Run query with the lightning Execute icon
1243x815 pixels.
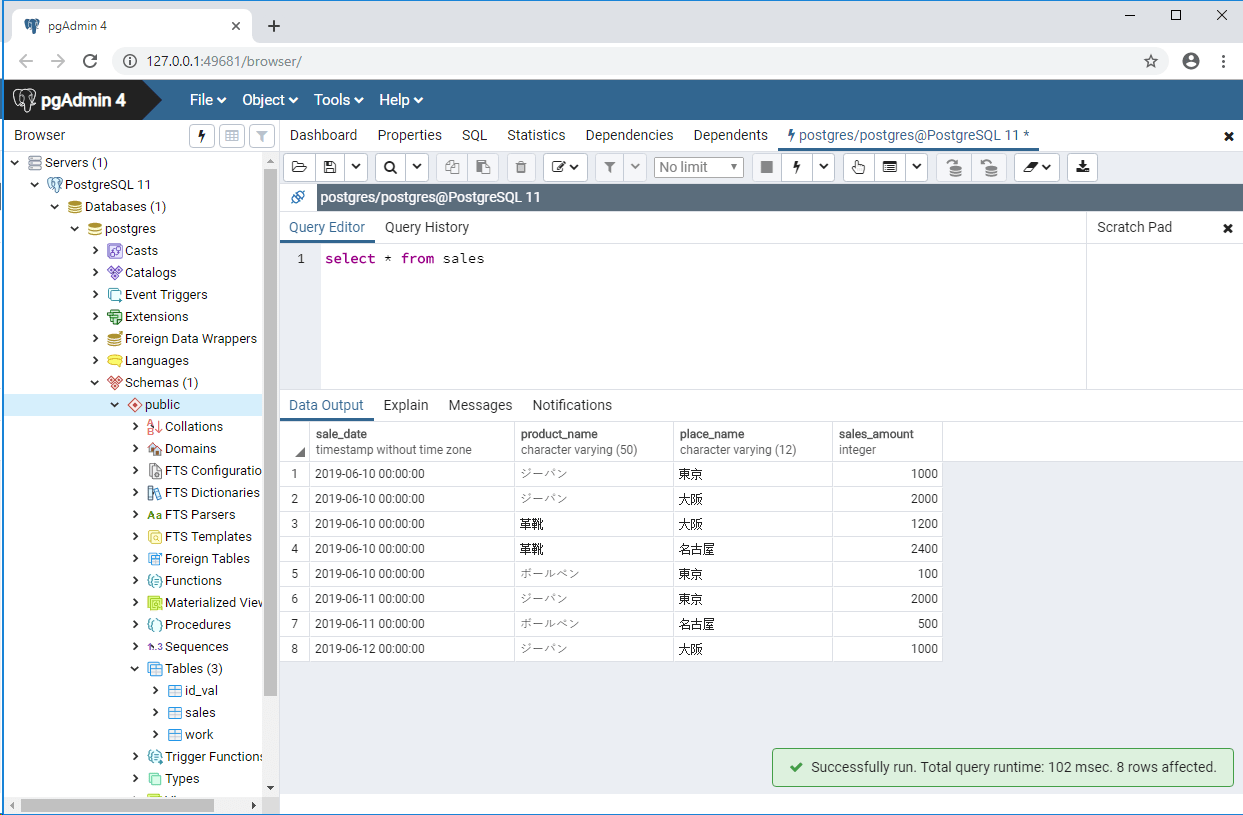tap(797, 167)
